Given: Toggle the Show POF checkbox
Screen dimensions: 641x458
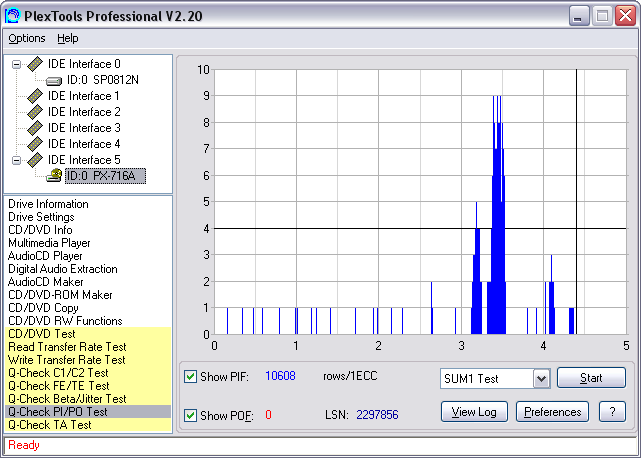Looking at the screenshot, I should (x=190, y=415).
